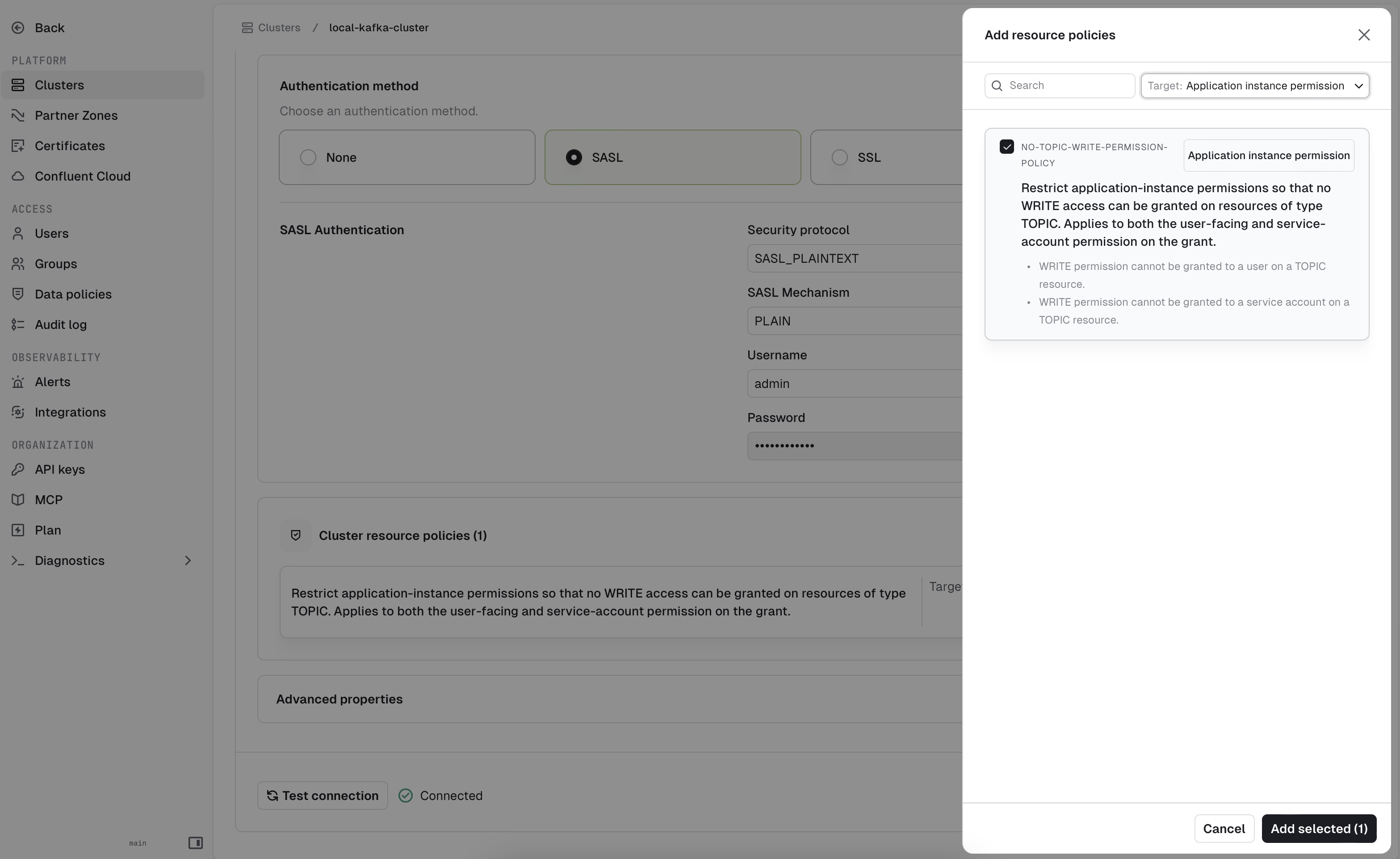
Task: Click Add selected (1) button
Action: coord(1319,829)
